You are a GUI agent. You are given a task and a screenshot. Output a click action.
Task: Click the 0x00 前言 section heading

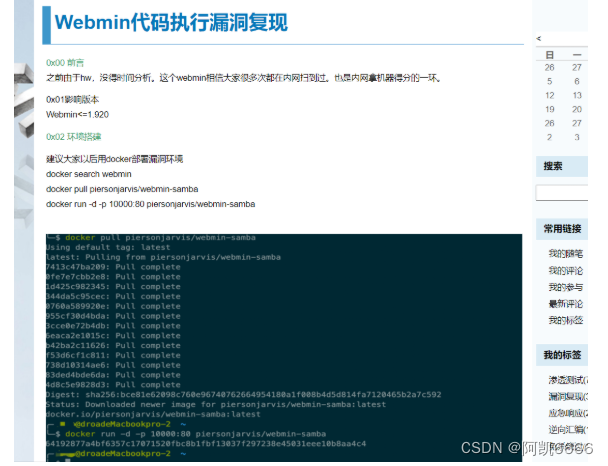65,63
